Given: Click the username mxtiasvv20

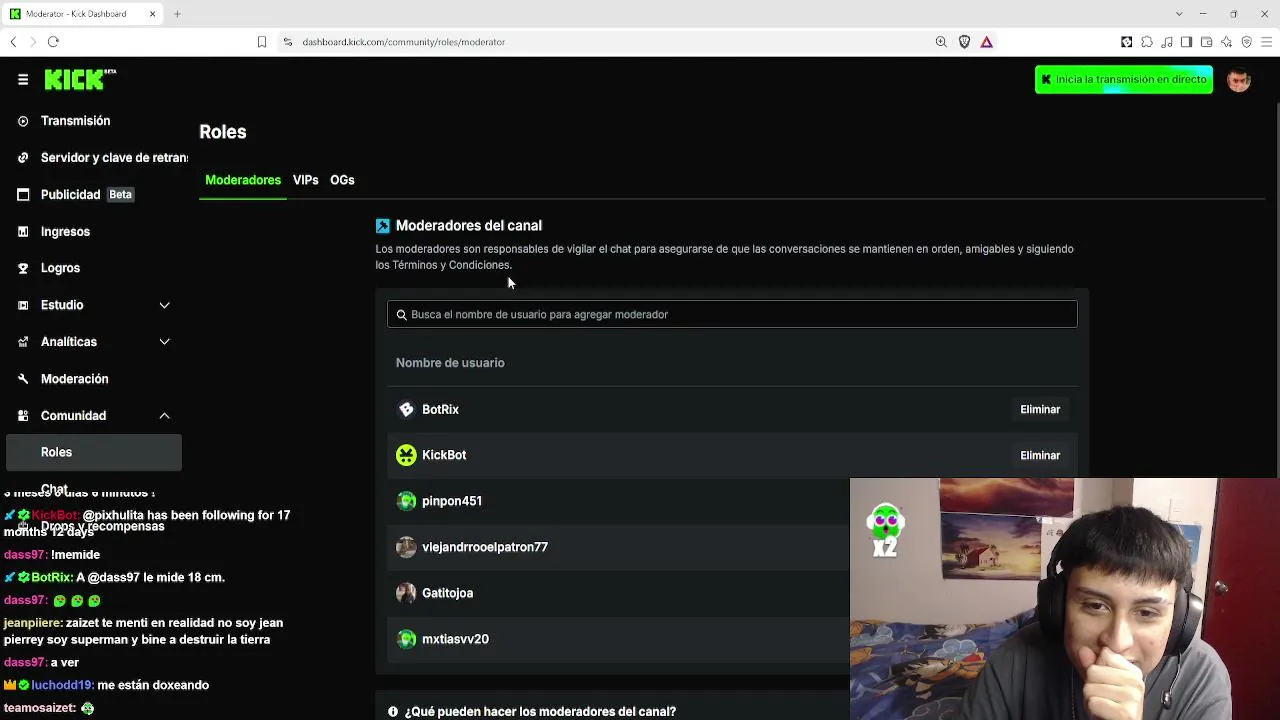Looking at the screenshot, I should 455,639.
